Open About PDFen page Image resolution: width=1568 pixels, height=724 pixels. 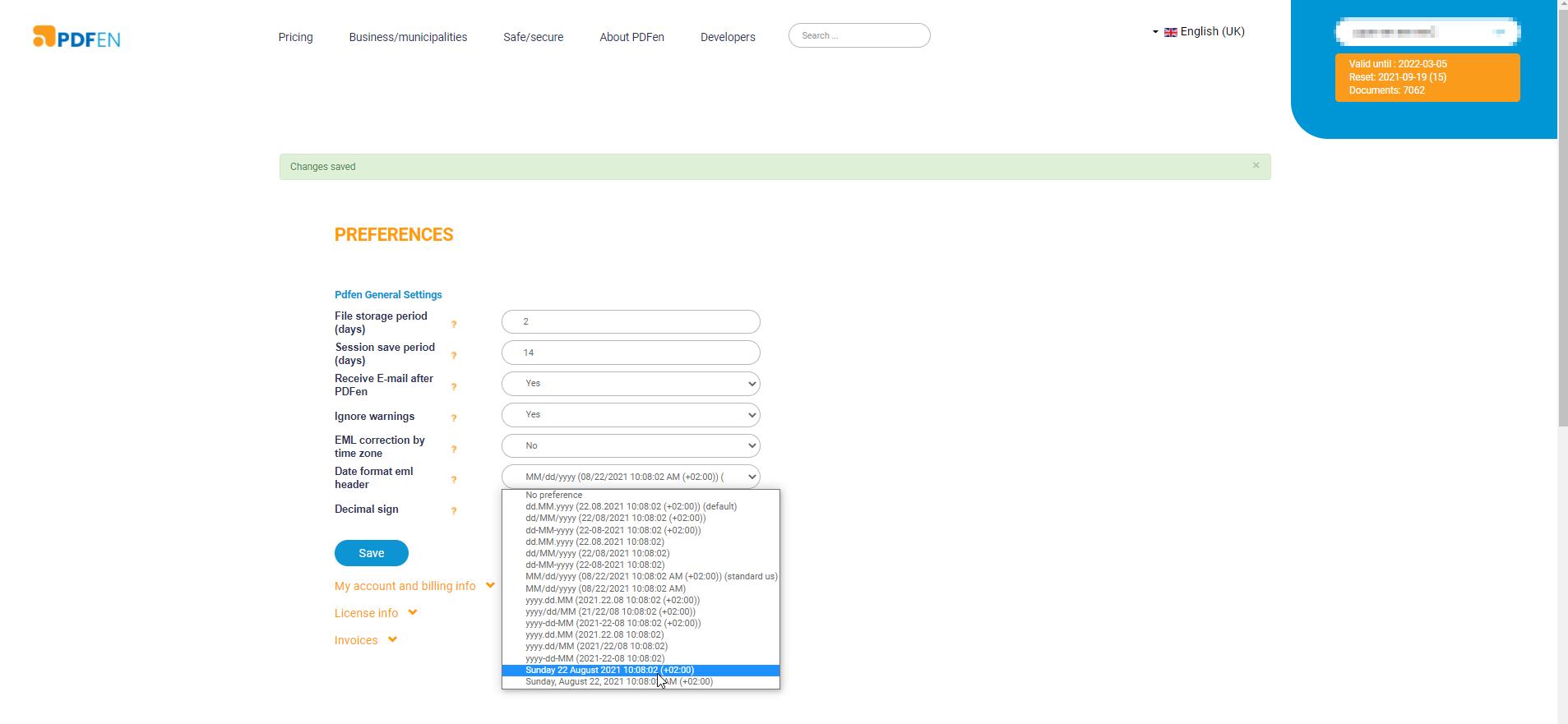631,37
